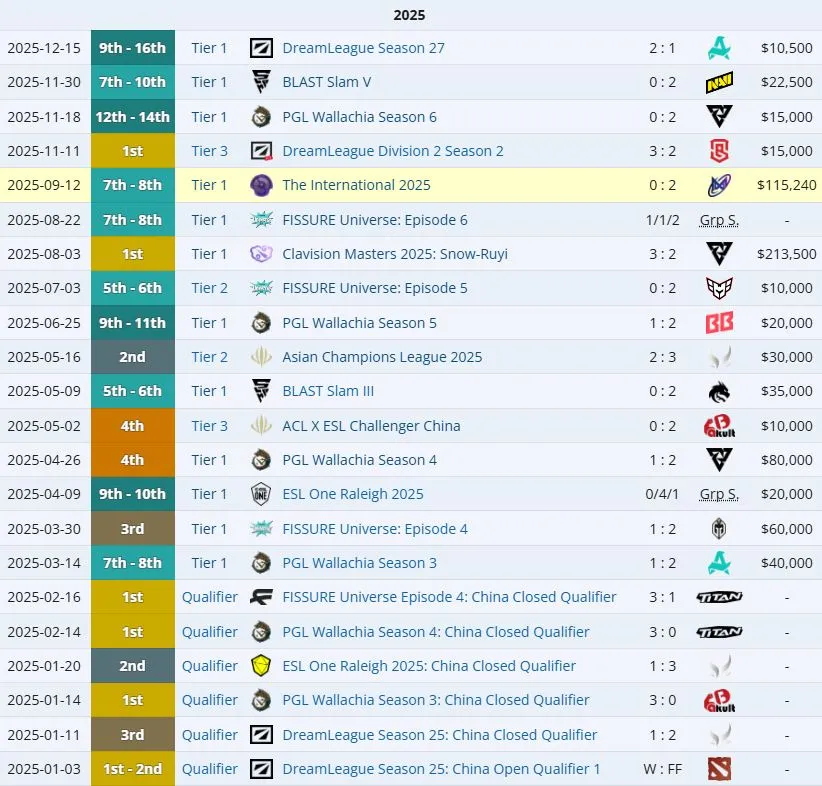Click the NAVI team logo in BLAST Slam V row
The height and width of the screenshot is (786, 822).
[719, 82]
